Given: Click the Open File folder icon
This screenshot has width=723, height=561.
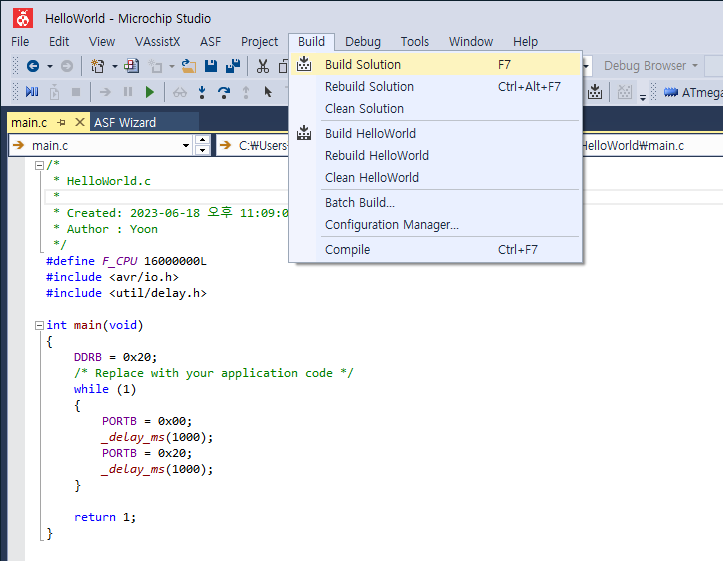Looking at the screenshot, I should 188,66.
